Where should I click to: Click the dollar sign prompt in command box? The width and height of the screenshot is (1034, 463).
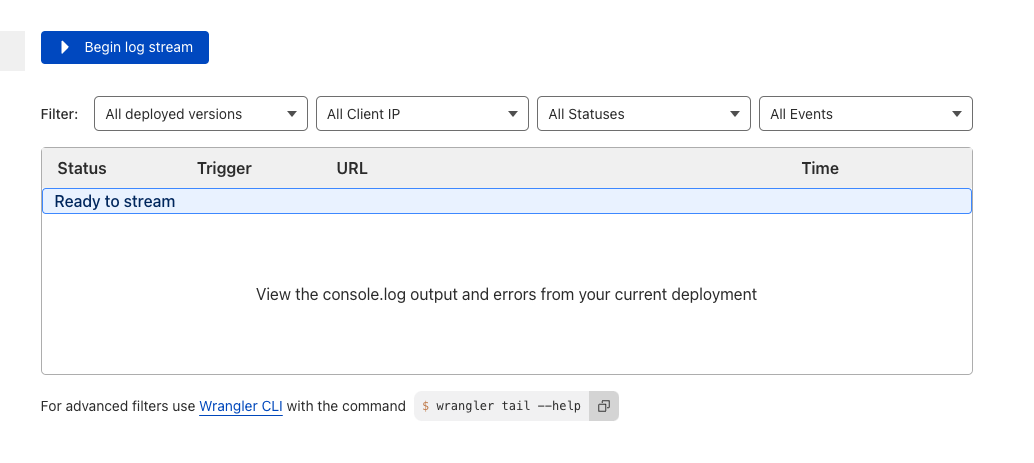[x=425, y=406]
